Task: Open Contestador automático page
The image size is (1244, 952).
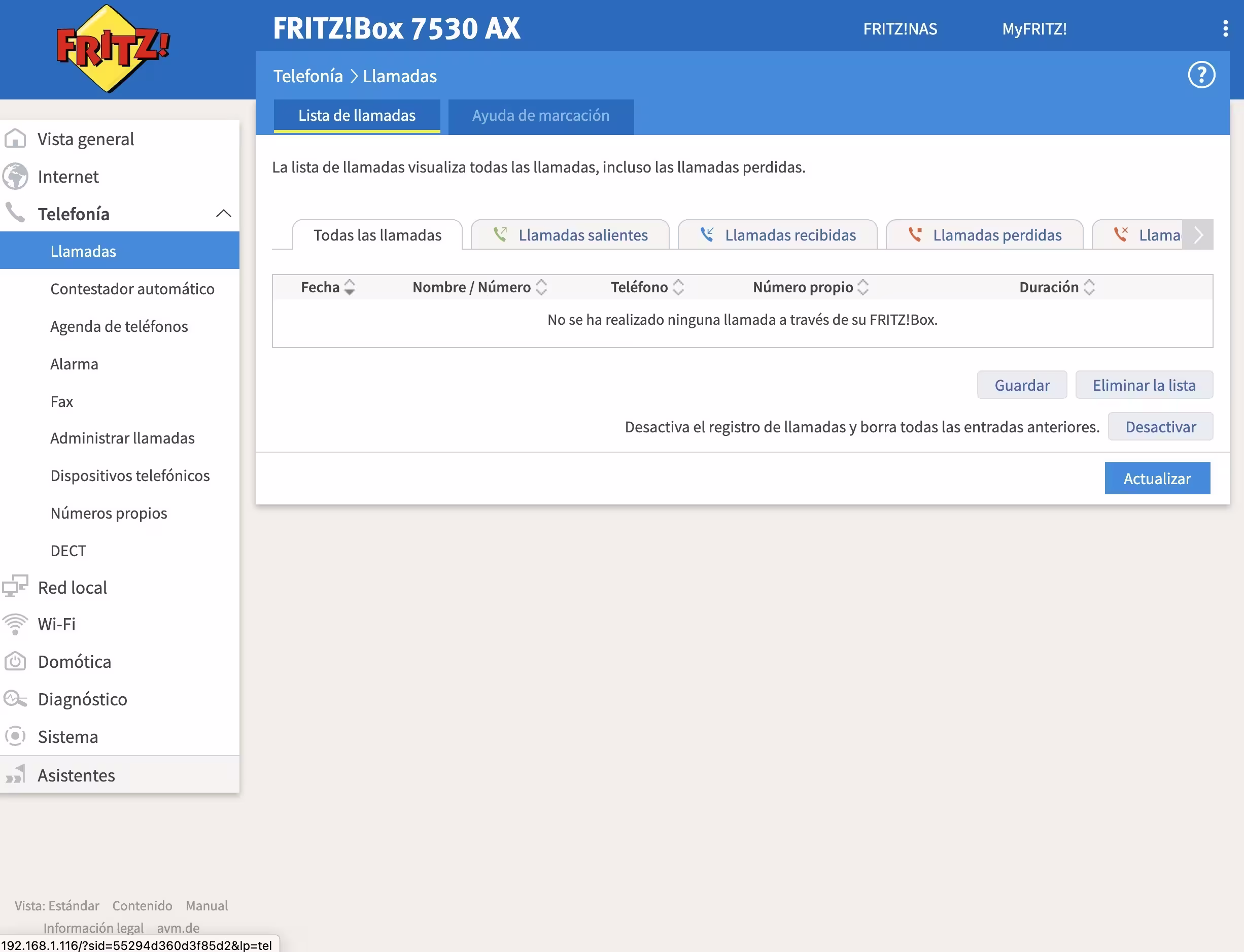Action: pyautogui.click(x=132, y=289)
